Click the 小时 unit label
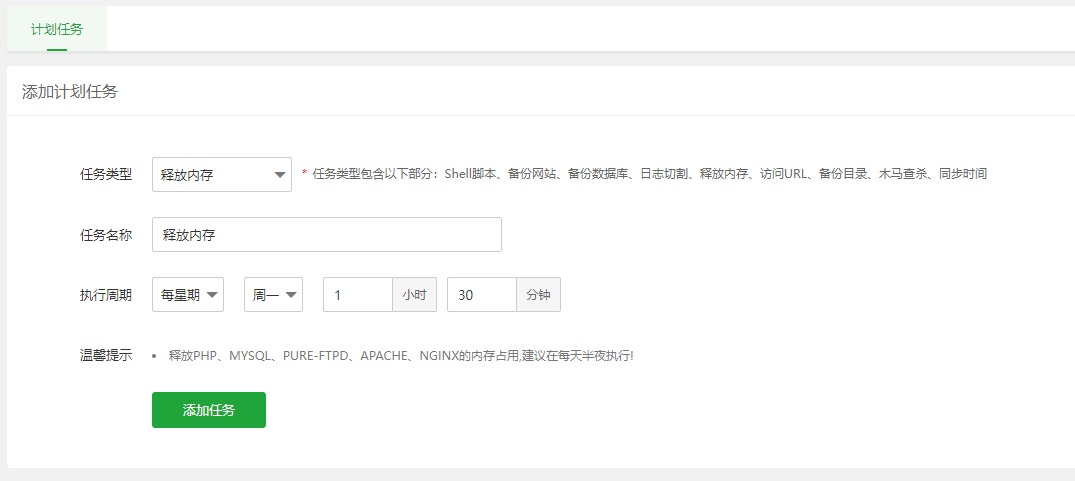Image resolution: width=1075 pixels, height=481 pixels. [414, 295]
